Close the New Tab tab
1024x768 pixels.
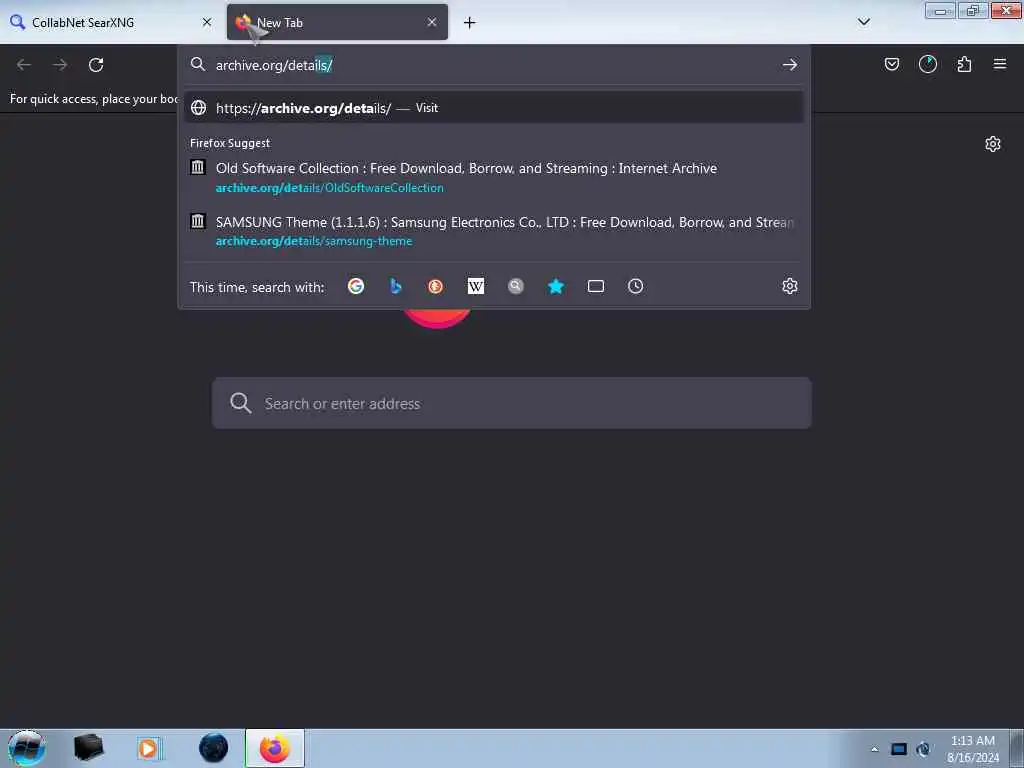(432, 22)
